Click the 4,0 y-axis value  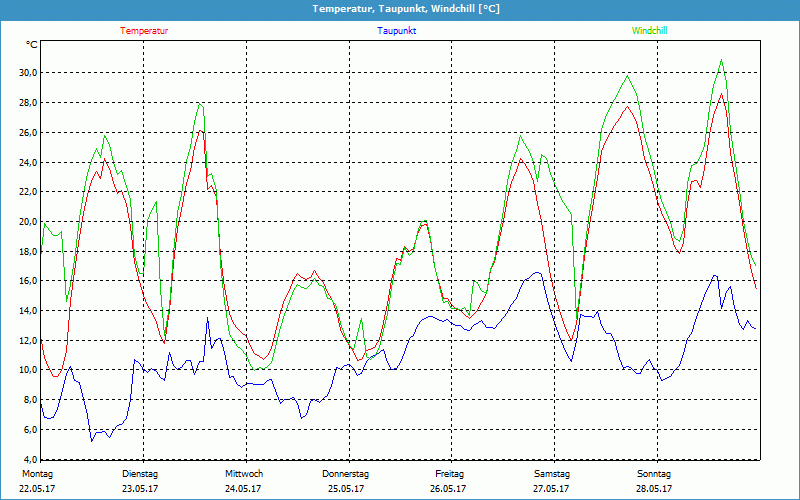[x=31, y=459]
